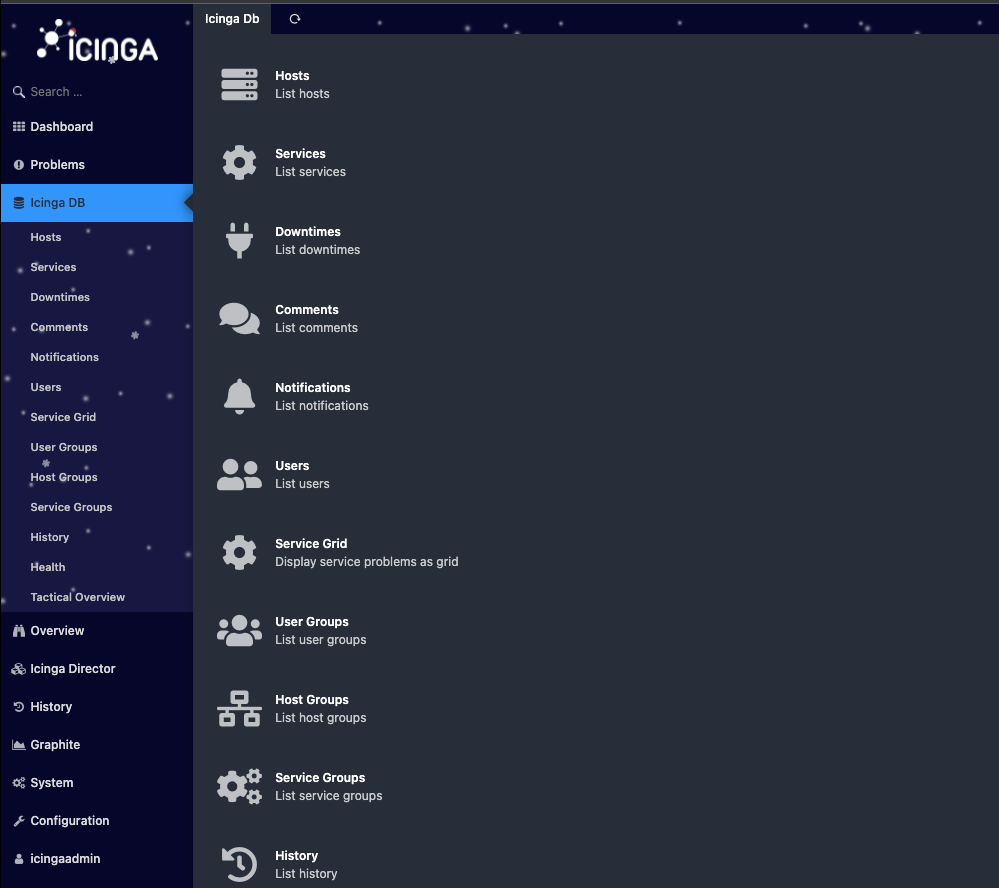Click the Host Groups network icon

click(240, 708)
